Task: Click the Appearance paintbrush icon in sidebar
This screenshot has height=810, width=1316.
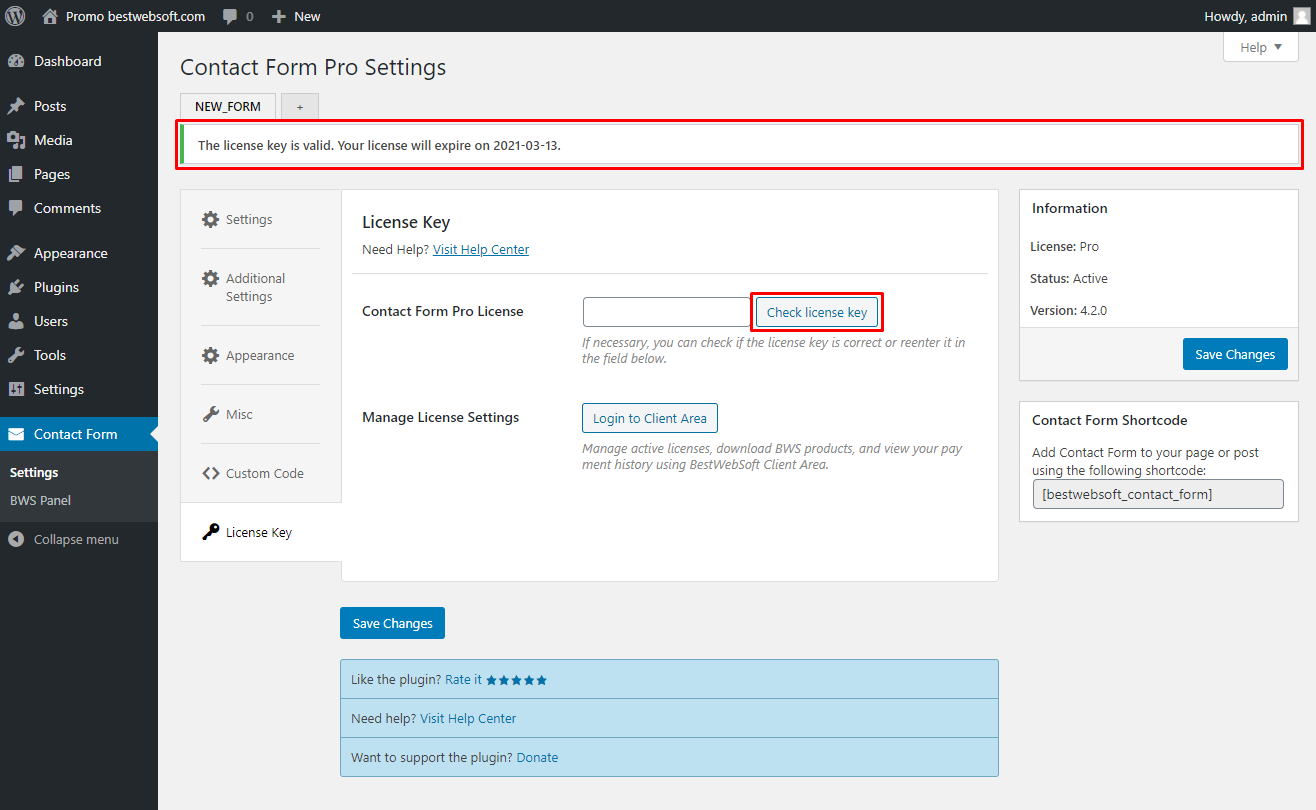Action: pos(16,253)
